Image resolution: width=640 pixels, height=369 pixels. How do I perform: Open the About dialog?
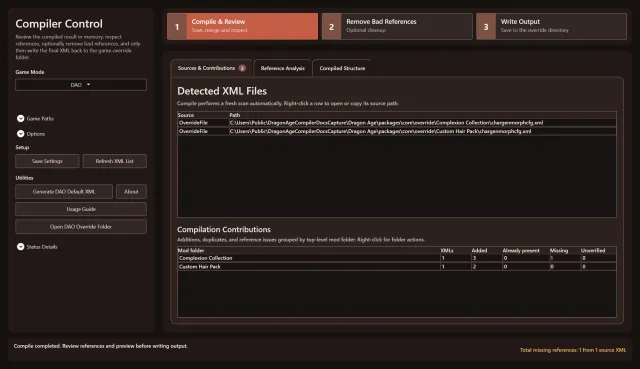(x=131, y=191)
